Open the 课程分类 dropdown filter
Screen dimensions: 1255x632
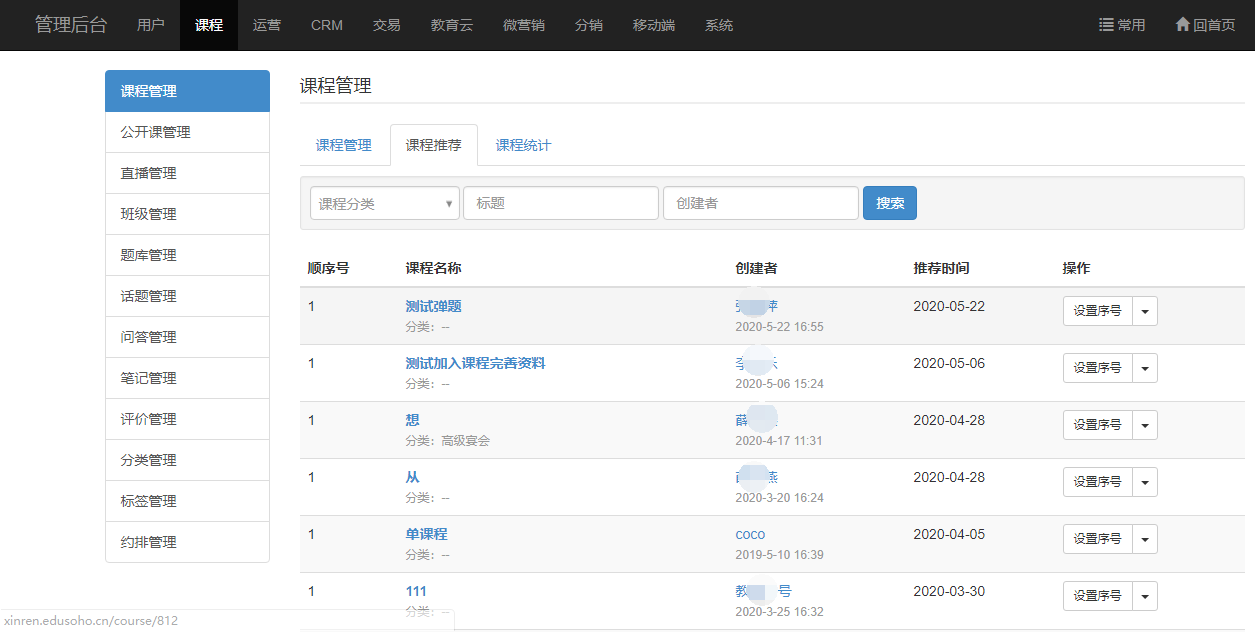[x=384, y=203]
